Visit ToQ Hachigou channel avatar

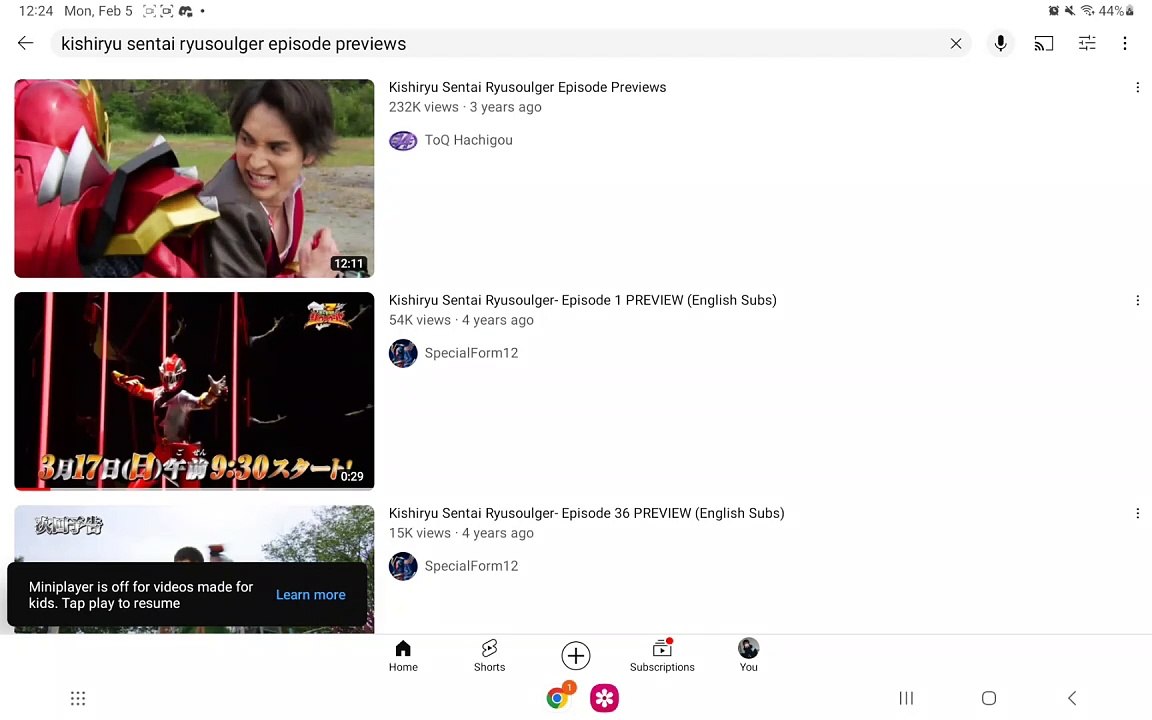403,140
